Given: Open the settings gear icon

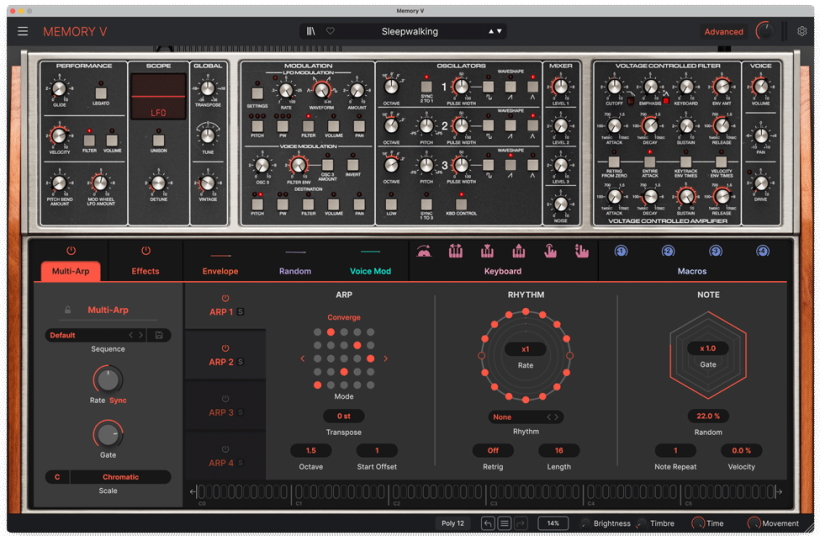Looking at the screenshot, I should 802,31.
